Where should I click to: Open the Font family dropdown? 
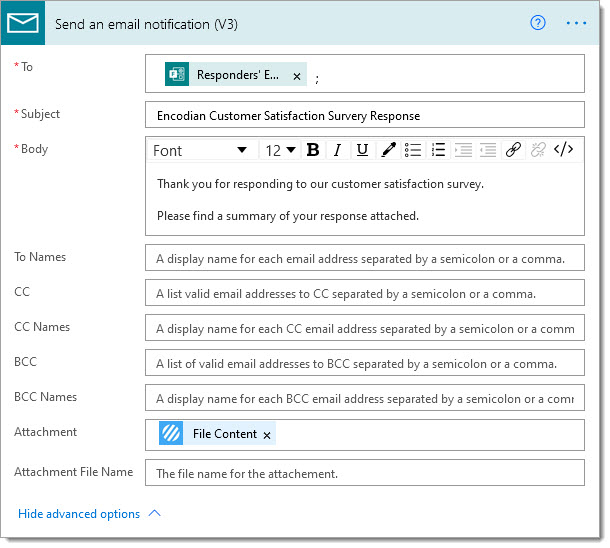[x=201, y=151]
